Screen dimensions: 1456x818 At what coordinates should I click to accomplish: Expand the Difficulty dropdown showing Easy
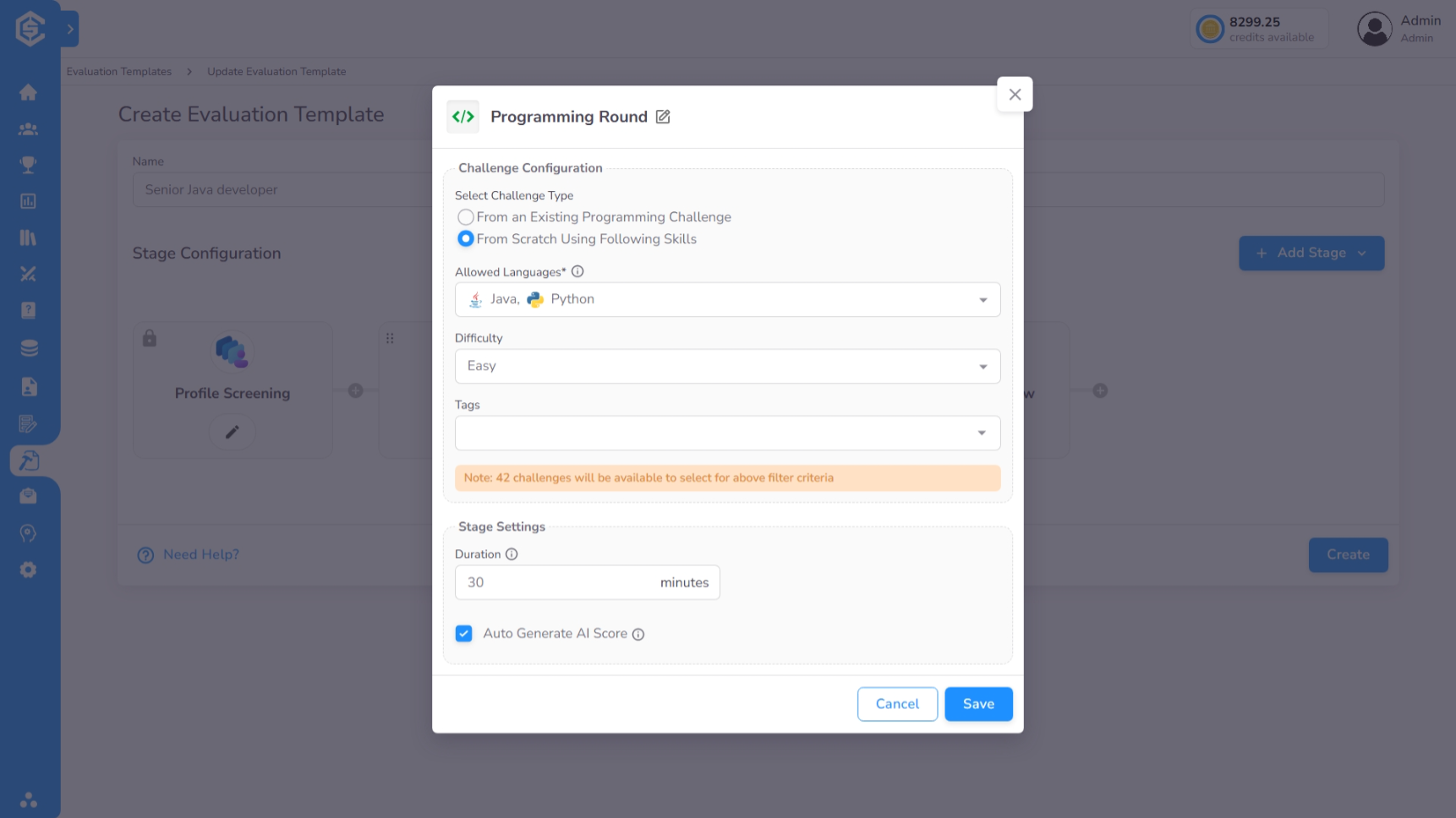[727, 366]
